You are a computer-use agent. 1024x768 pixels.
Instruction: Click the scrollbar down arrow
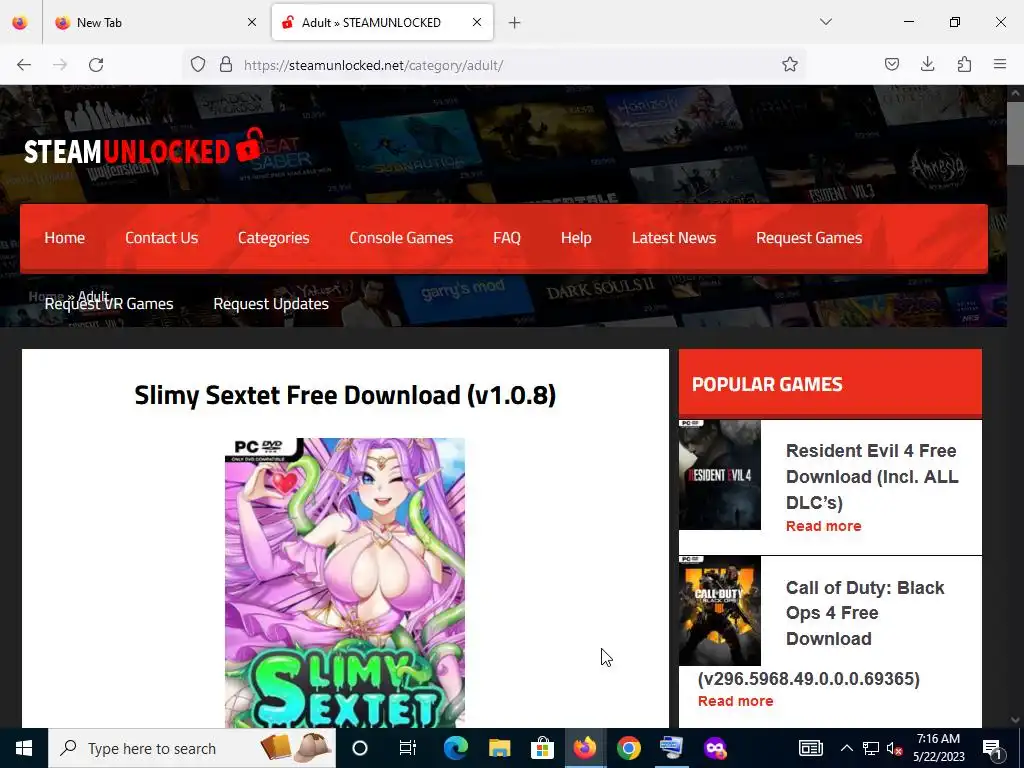(x=1016, y=720)
